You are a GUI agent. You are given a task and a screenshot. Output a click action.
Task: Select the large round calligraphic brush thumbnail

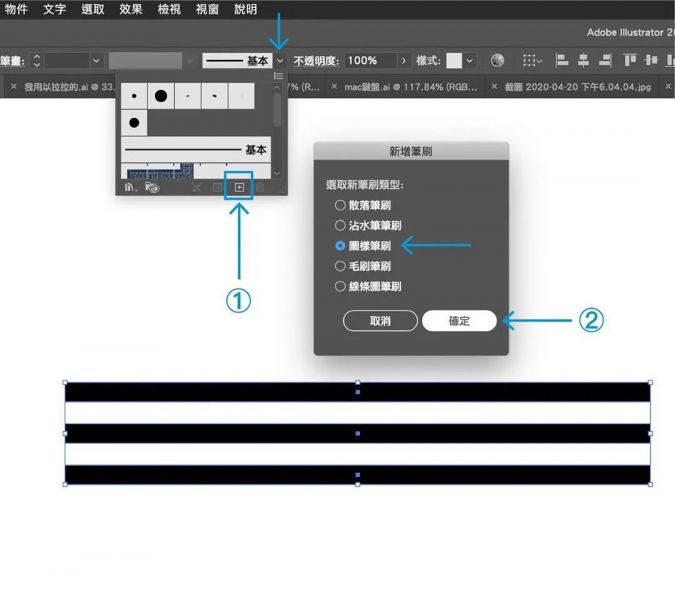click(161, 96)
